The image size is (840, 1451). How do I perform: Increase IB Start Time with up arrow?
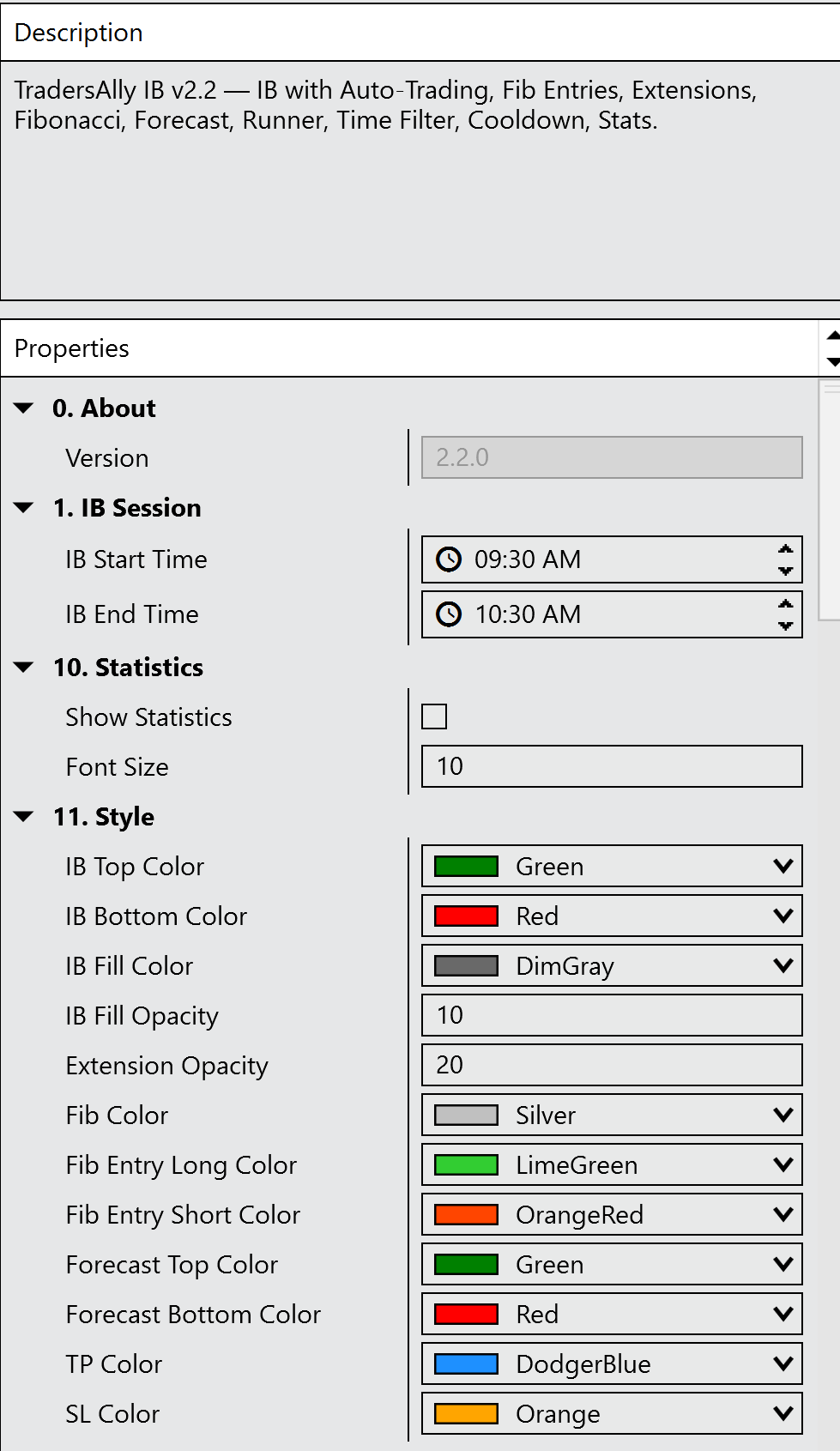(785, 549)
